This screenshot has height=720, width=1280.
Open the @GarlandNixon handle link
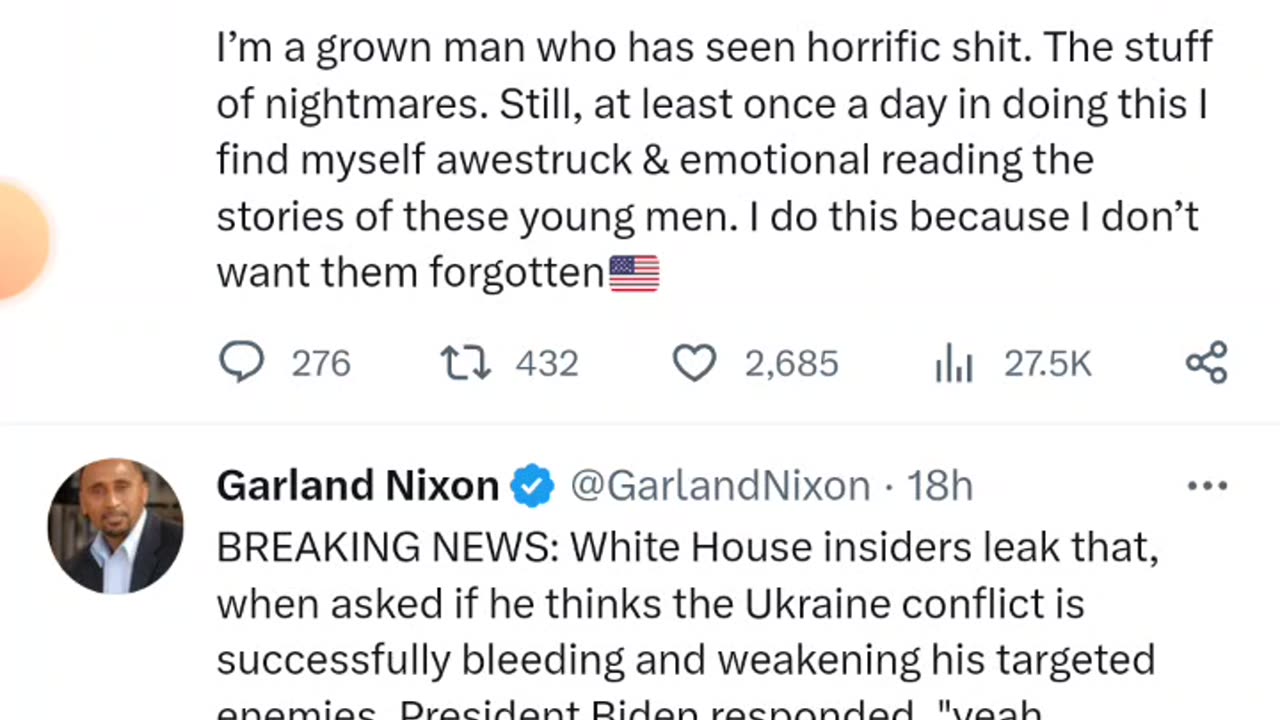click(x=720, y=486)
